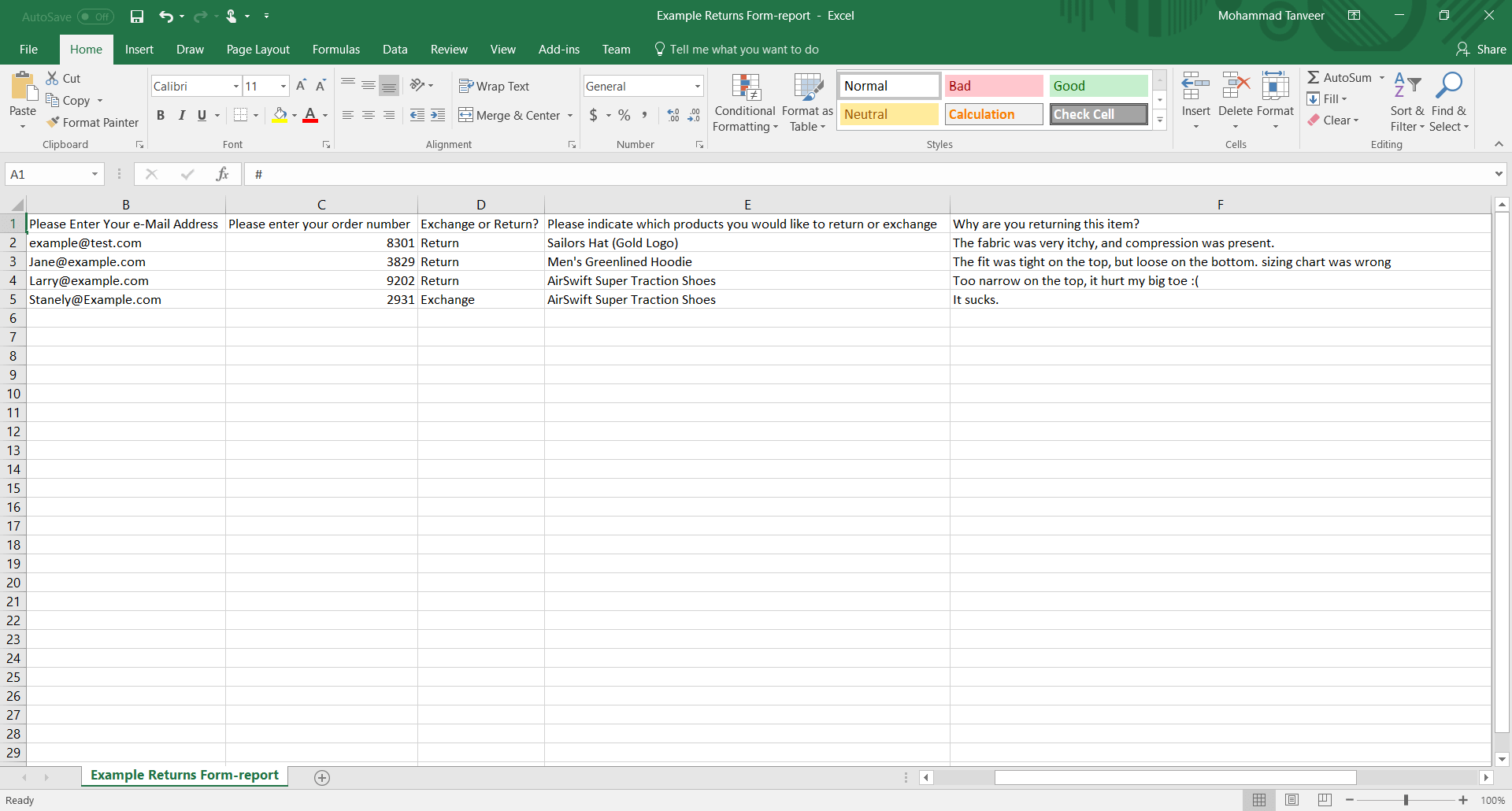Toggle the AutoSave switch

point(95,17)
